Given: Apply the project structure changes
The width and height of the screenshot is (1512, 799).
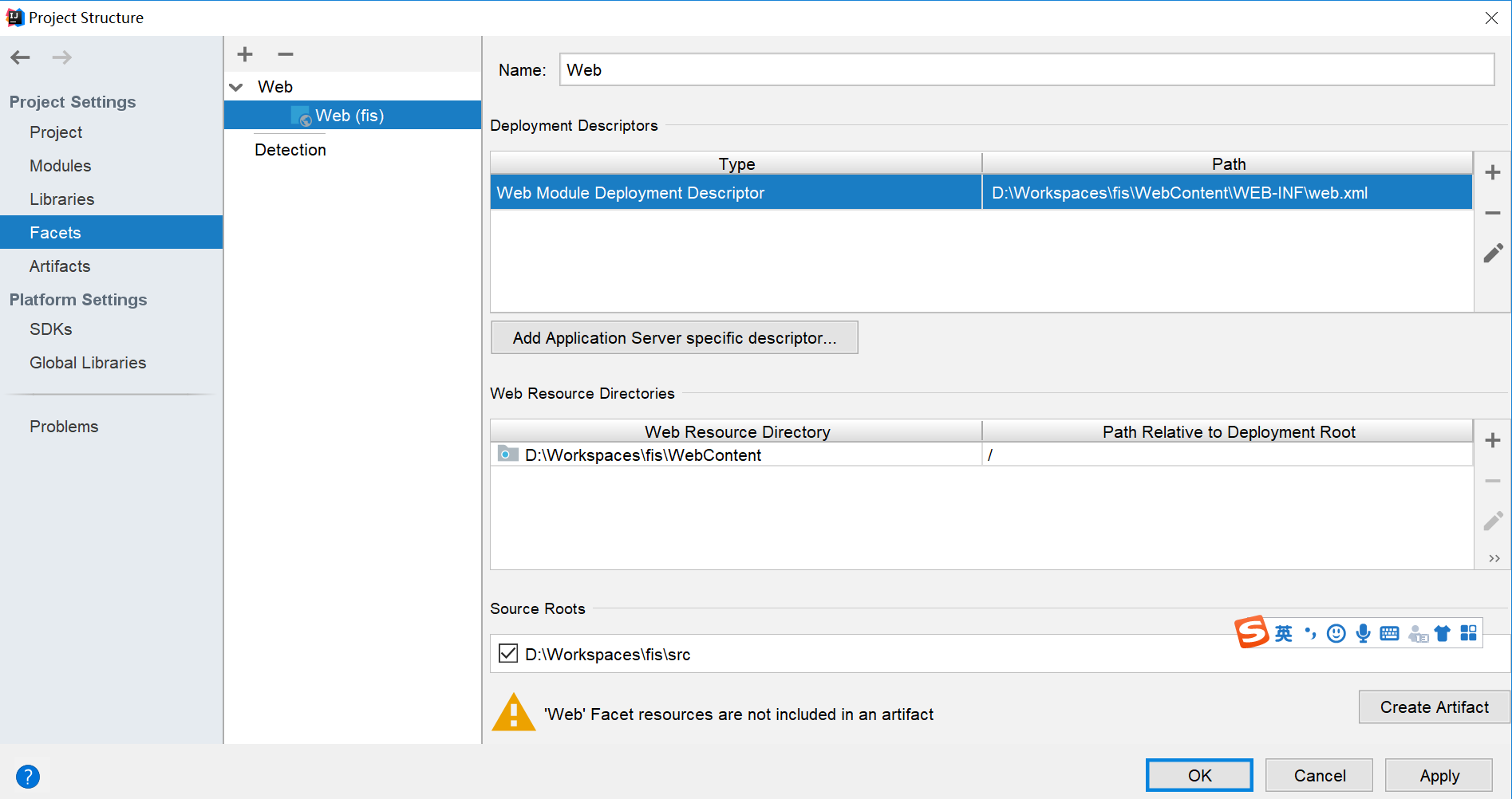Looking at the screenshot, I should [x=1439, y=775].
